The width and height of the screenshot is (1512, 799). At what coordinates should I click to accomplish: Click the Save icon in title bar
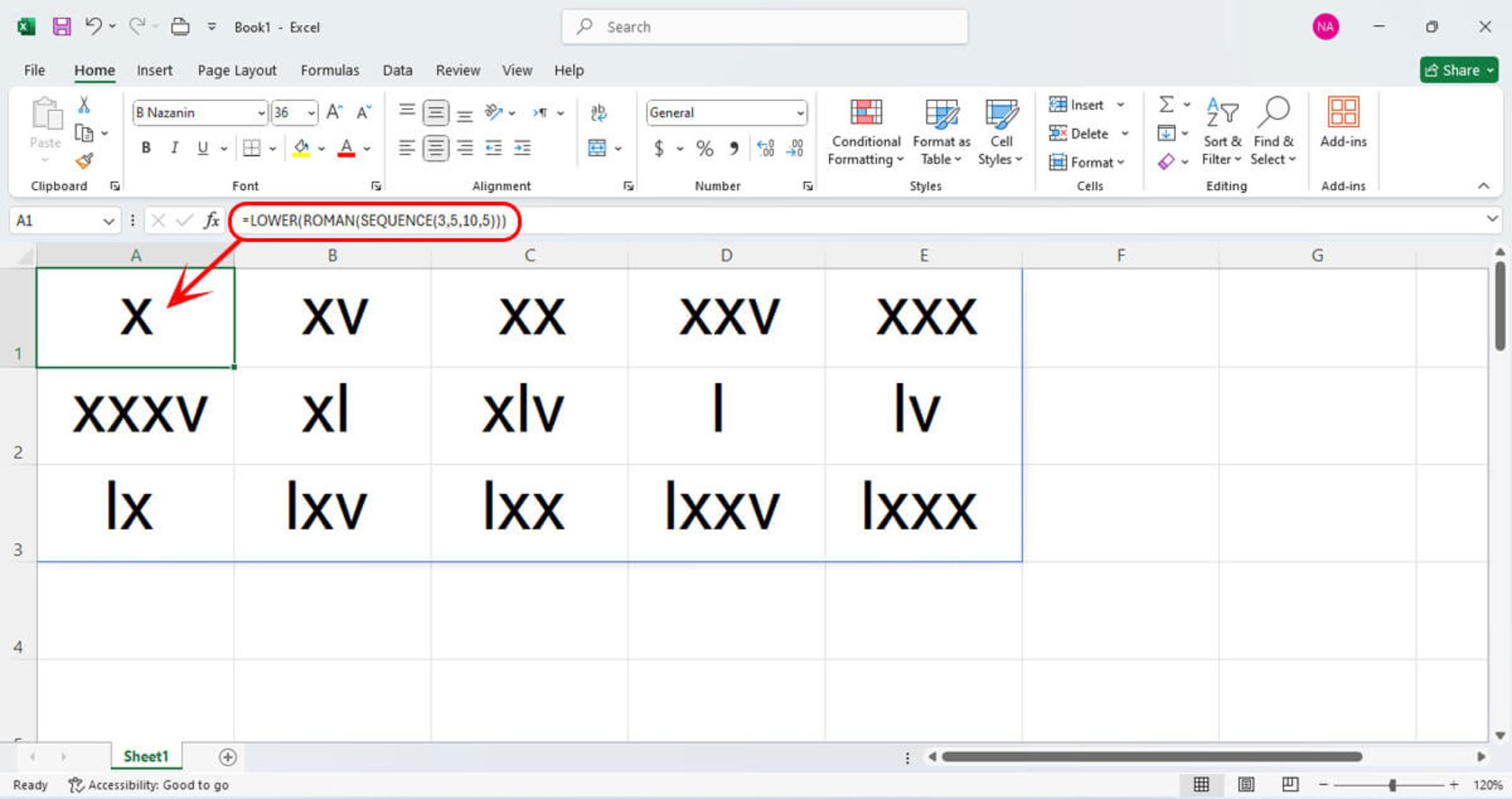61,27
